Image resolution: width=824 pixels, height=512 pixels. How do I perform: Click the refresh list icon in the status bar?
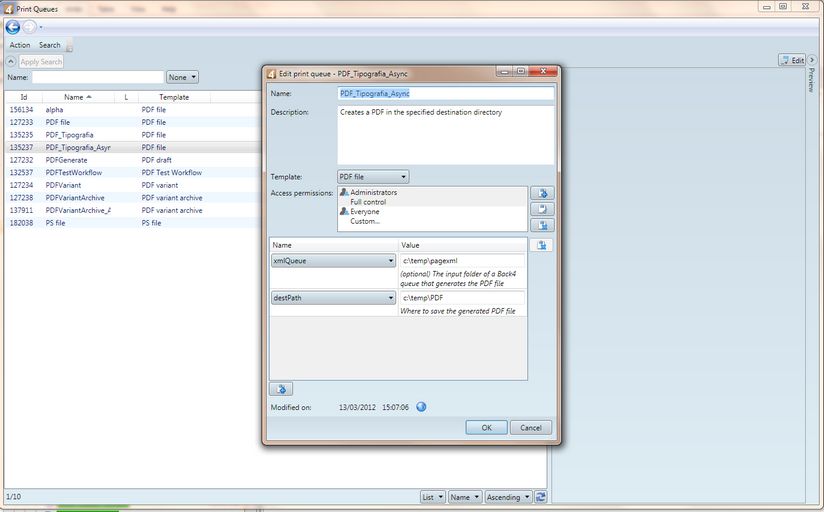[x=541, y=496]
